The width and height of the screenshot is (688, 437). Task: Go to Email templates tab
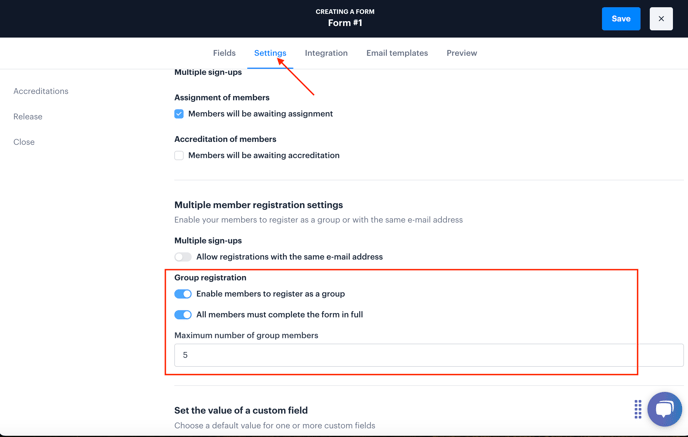397,53
